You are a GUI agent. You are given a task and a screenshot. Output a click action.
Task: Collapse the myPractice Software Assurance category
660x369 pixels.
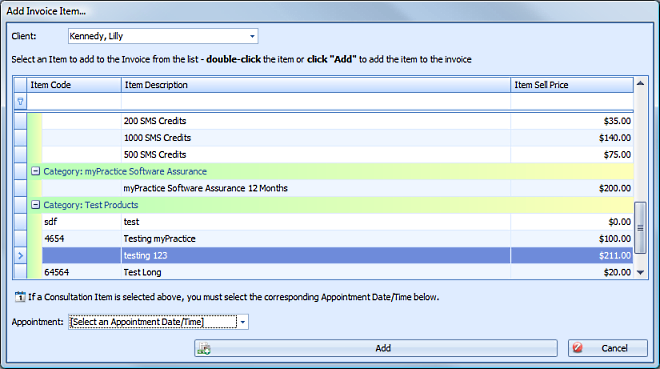36,171
